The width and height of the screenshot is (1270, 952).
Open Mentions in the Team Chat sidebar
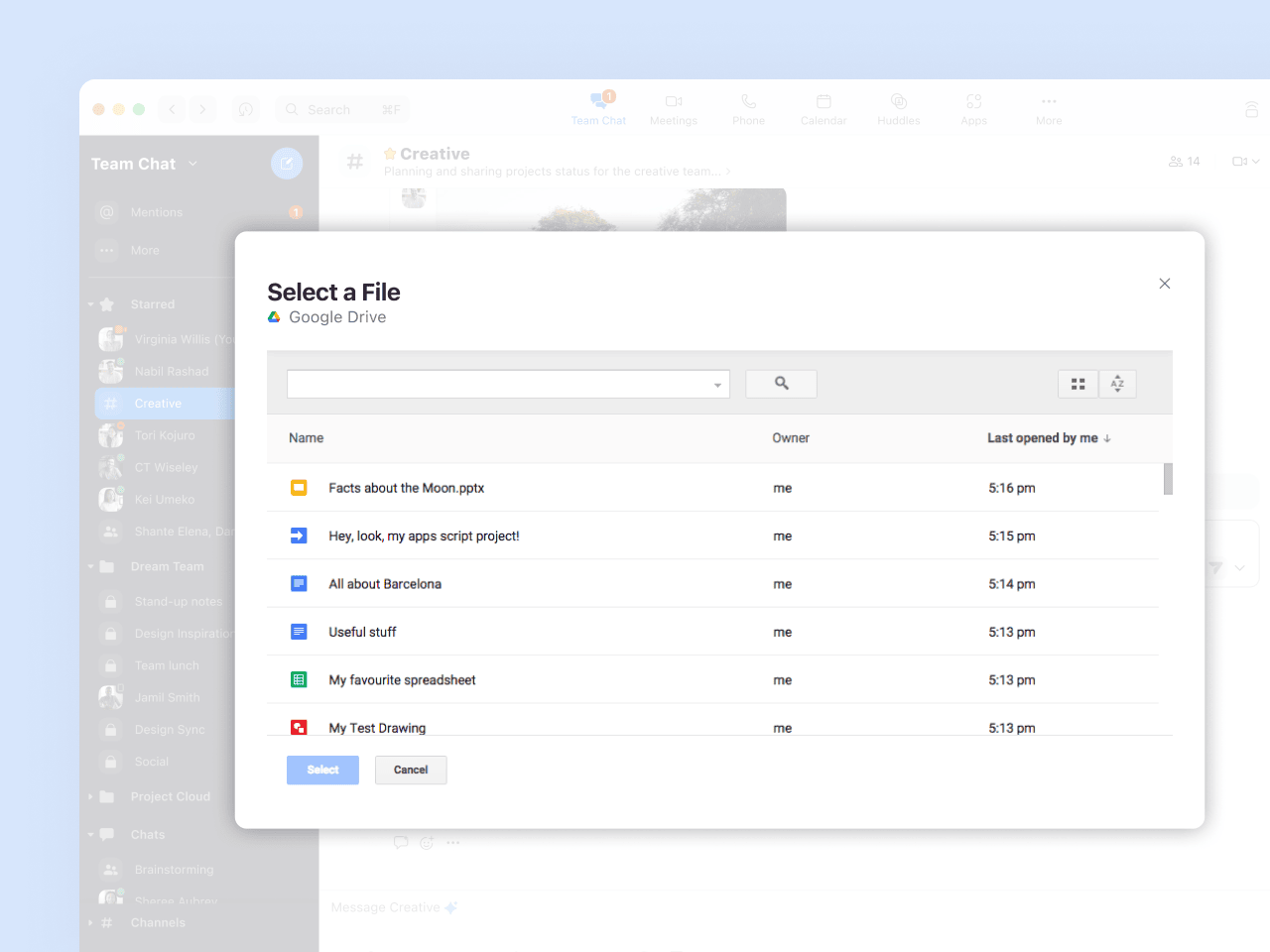click(x=155, y=212)
